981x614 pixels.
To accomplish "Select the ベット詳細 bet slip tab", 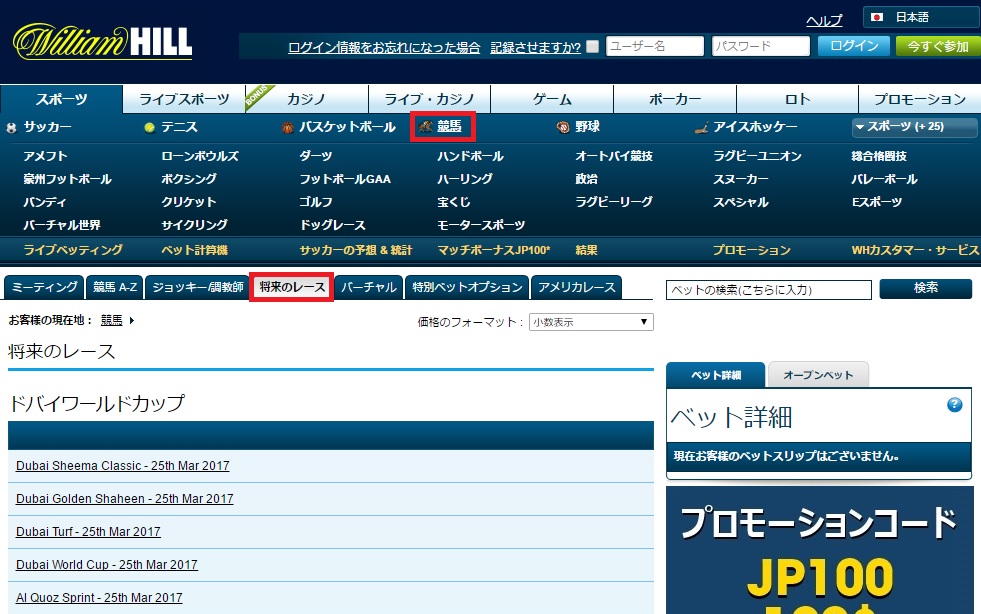I will tap(716, 375).
